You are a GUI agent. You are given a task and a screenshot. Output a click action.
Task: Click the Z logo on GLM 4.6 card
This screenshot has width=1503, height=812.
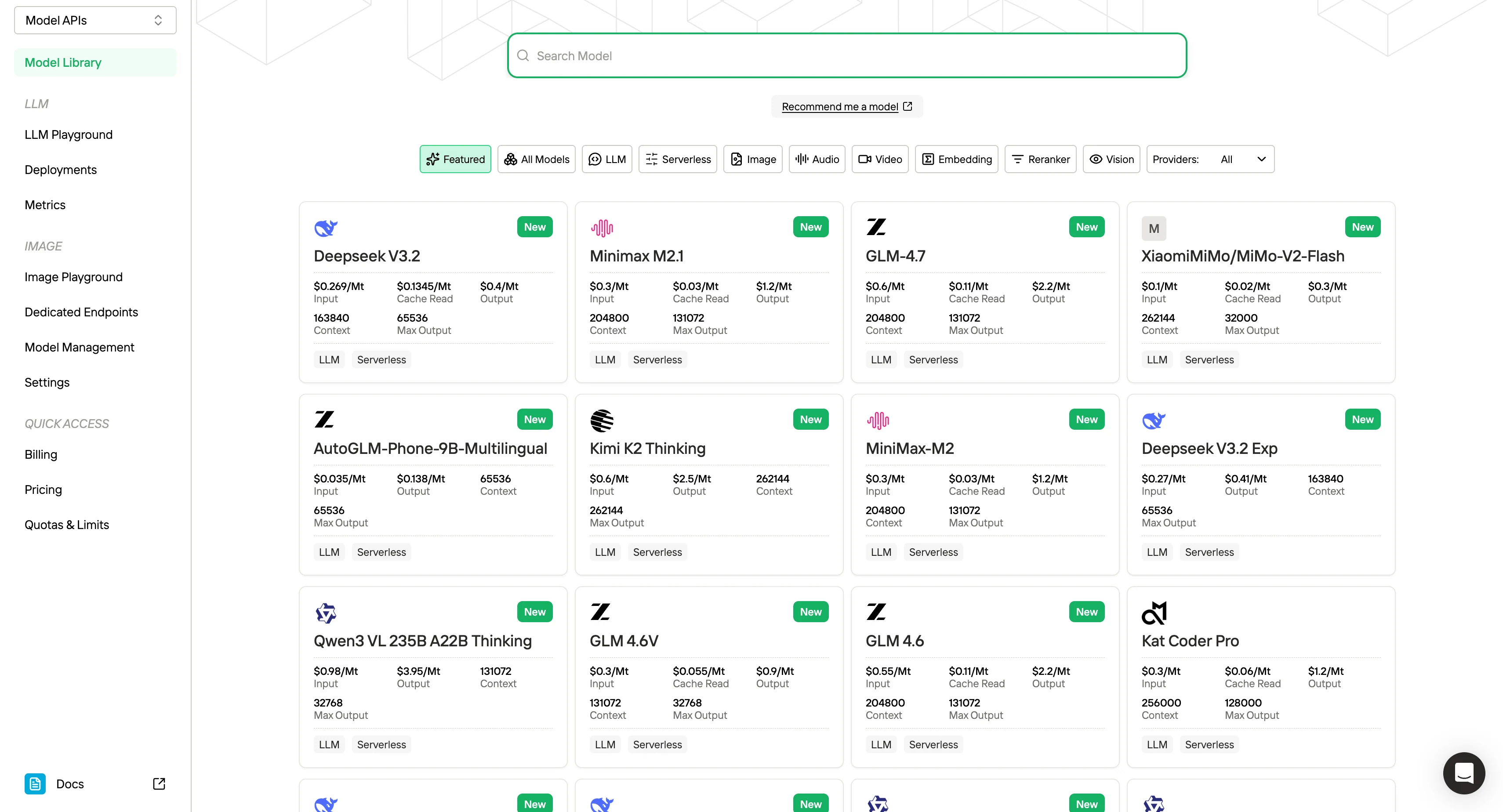tap(876, 612)
